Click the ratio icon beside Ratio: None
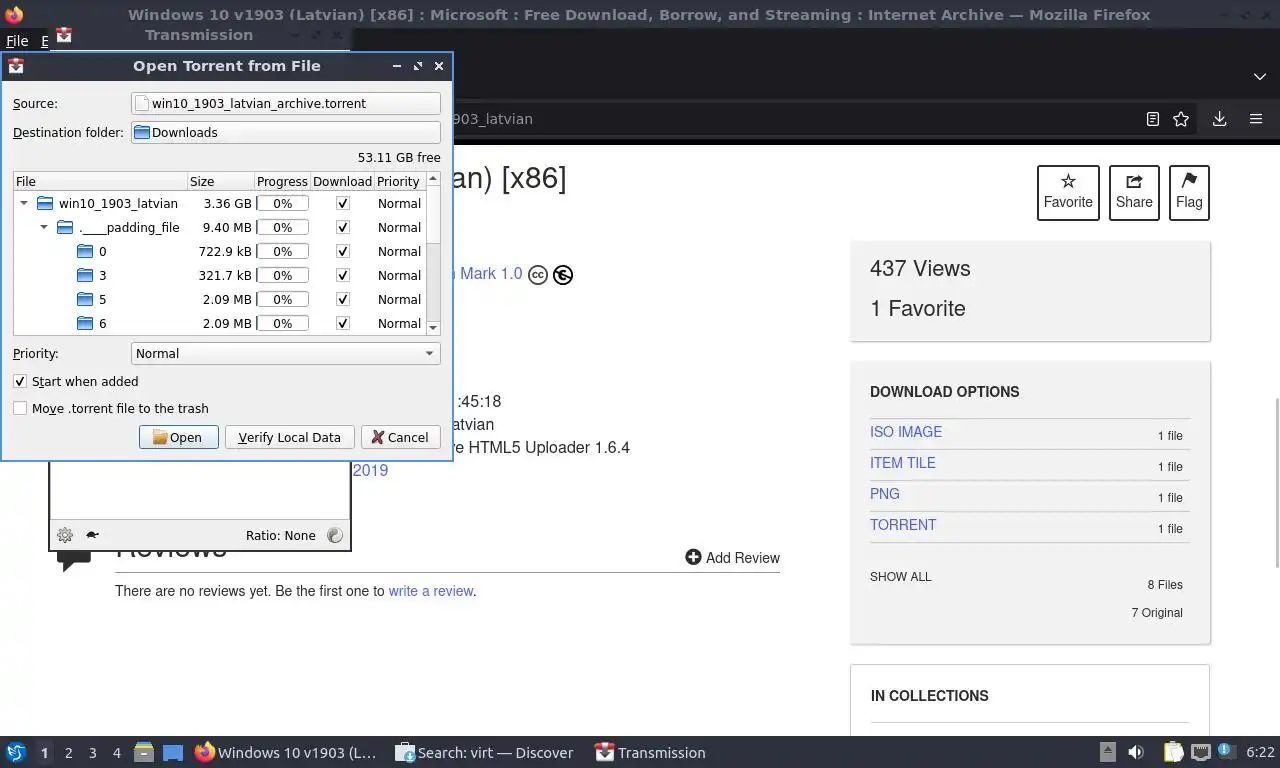This screenshot has height=768, width=1280. 335,535
